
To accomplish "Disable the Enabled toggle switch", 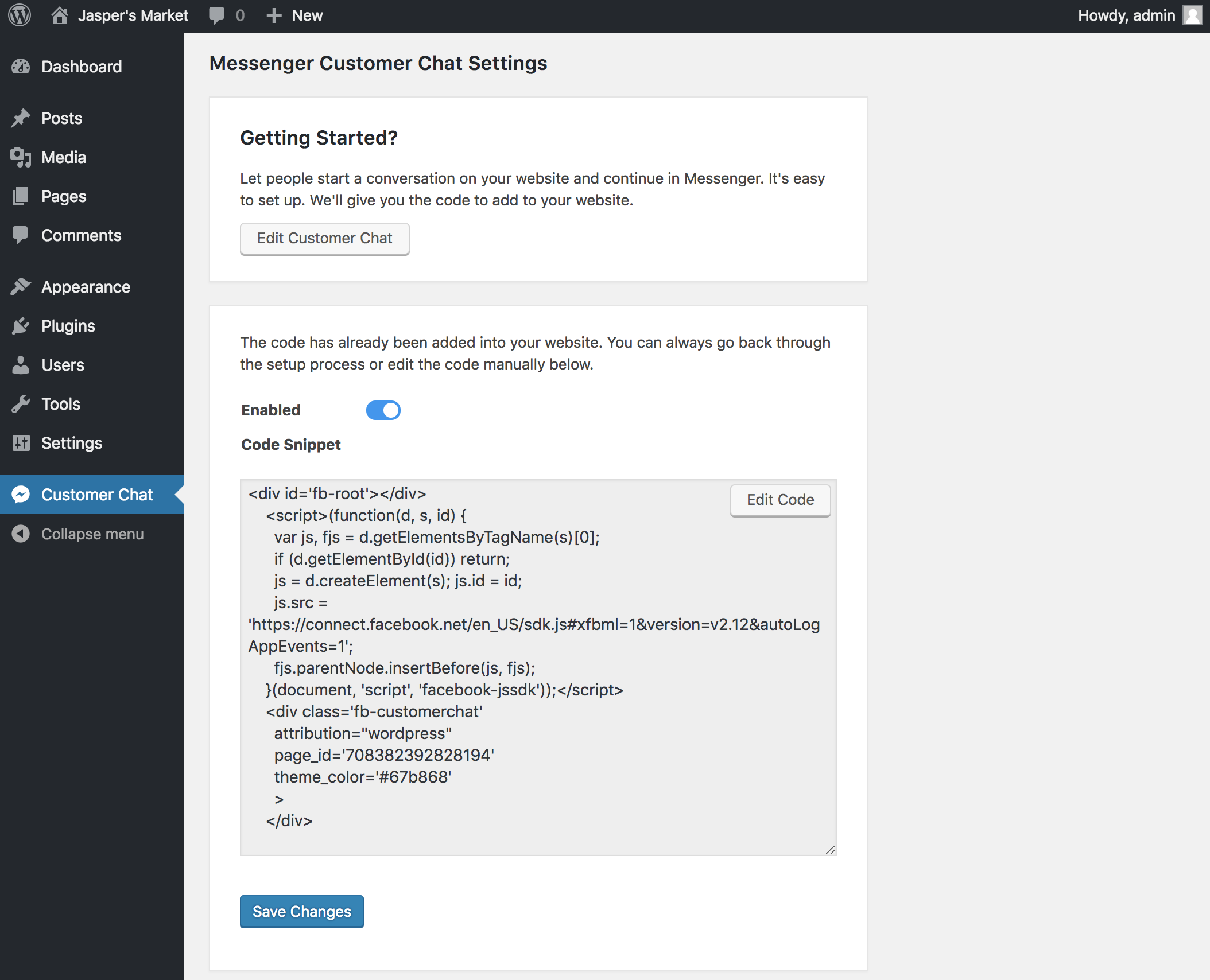I will tap(383, 410).
